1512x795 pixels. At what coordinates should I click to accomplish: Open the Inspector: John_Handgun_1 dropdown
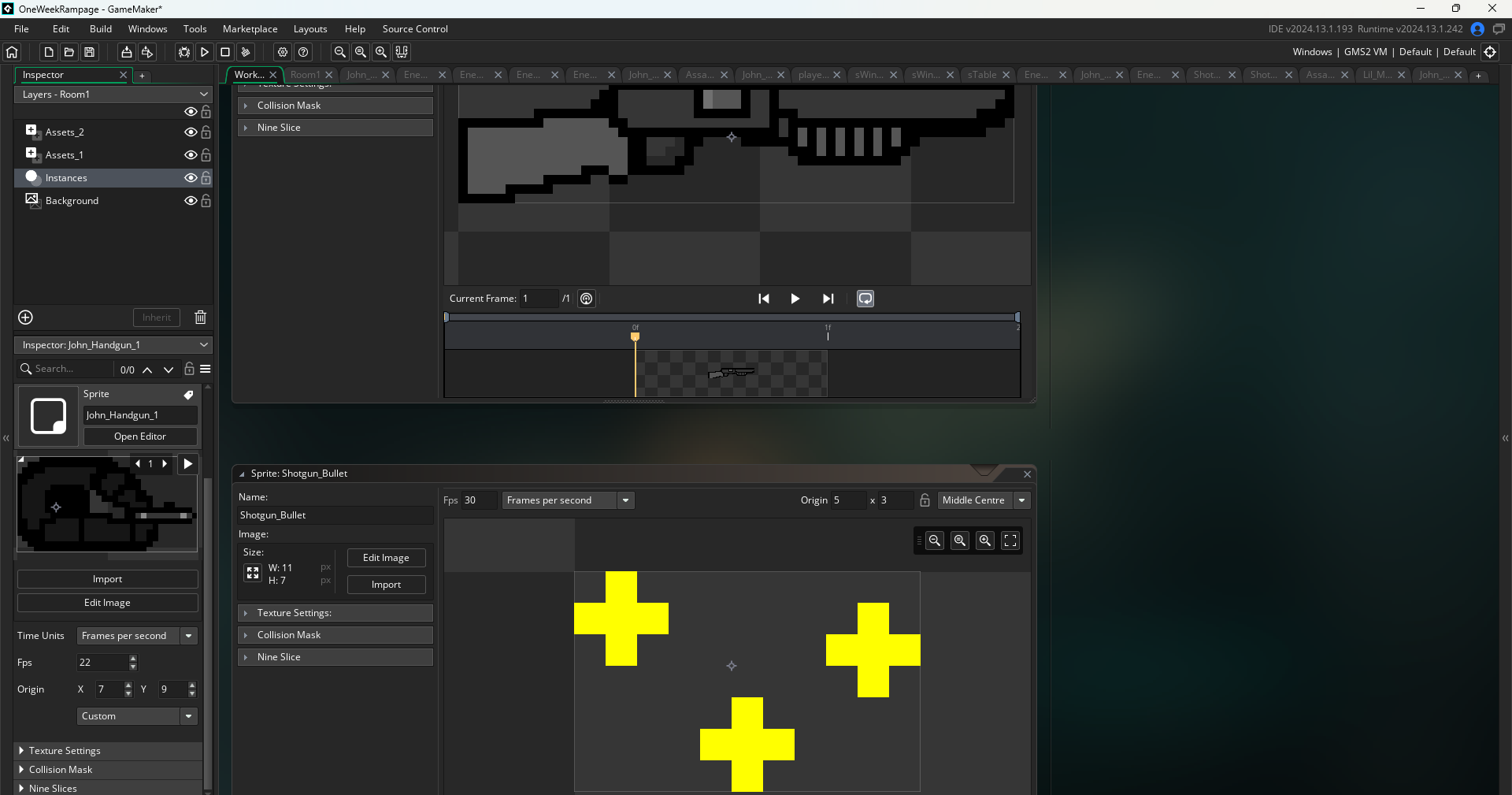pos(113,345)
